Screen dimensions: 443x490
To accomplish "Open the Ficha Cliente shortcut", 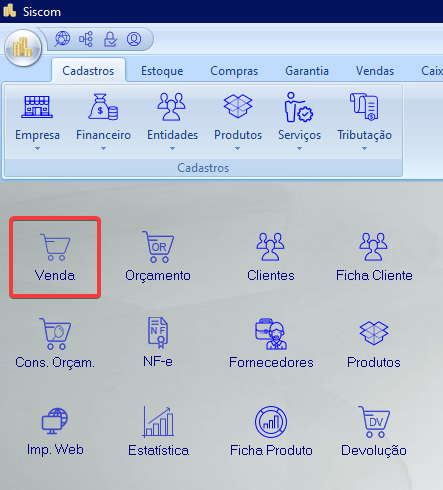I will (x=374, y=257).
